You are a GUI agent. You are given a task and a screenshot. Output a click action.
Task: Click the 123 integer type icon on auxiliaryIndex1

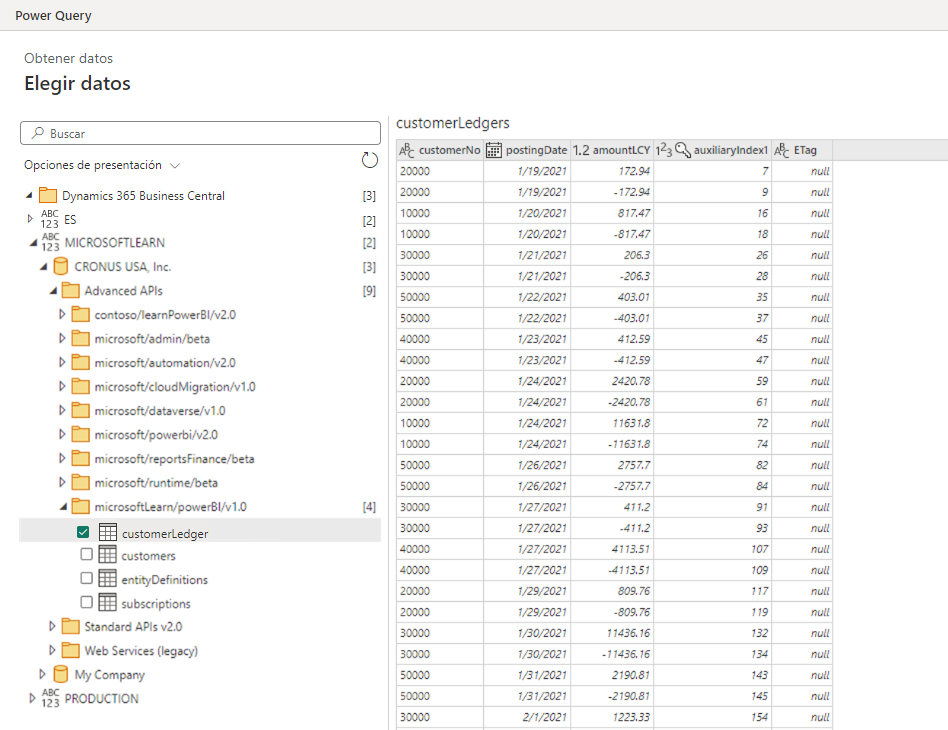click(x=664, y=150)
